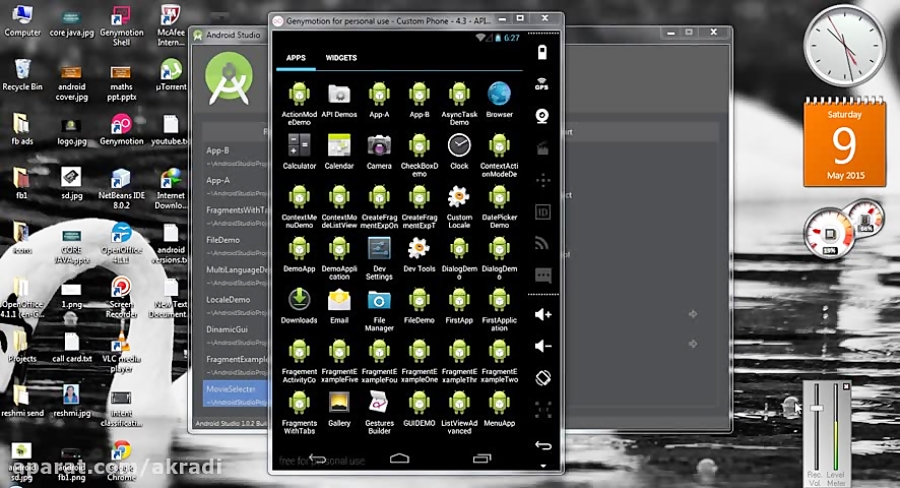Increase emulator volume with volume up
The image size is (900, 488).
[542, 314]
